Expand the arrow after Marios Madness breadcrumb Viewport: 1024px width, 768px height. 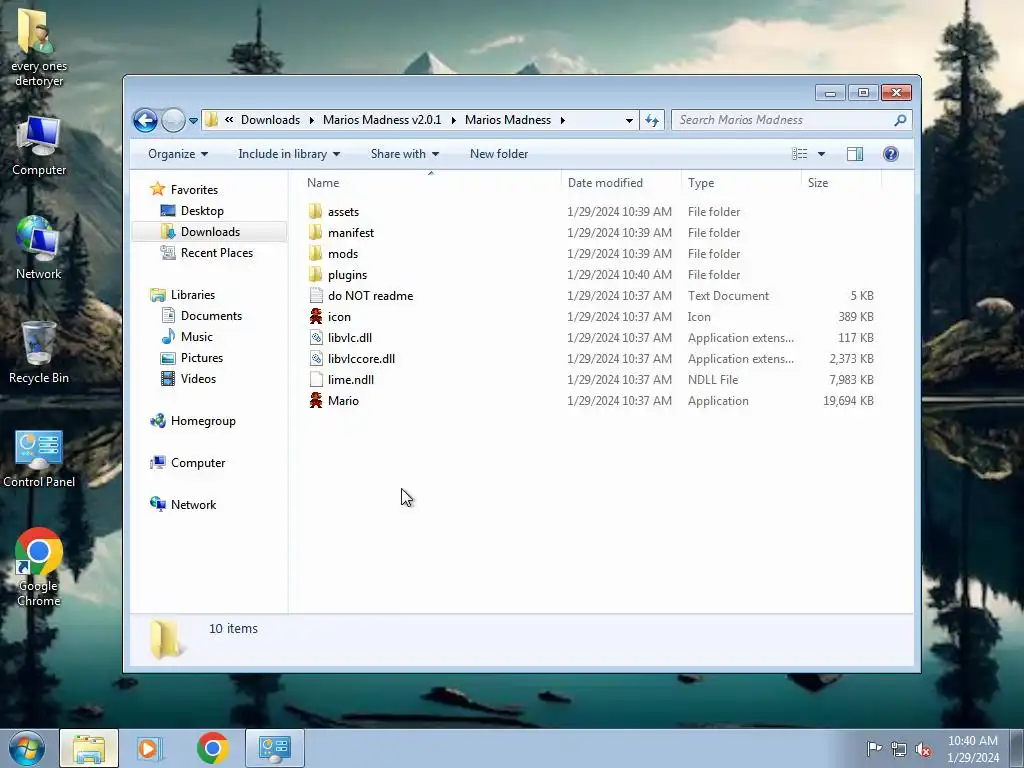point(562,120)
